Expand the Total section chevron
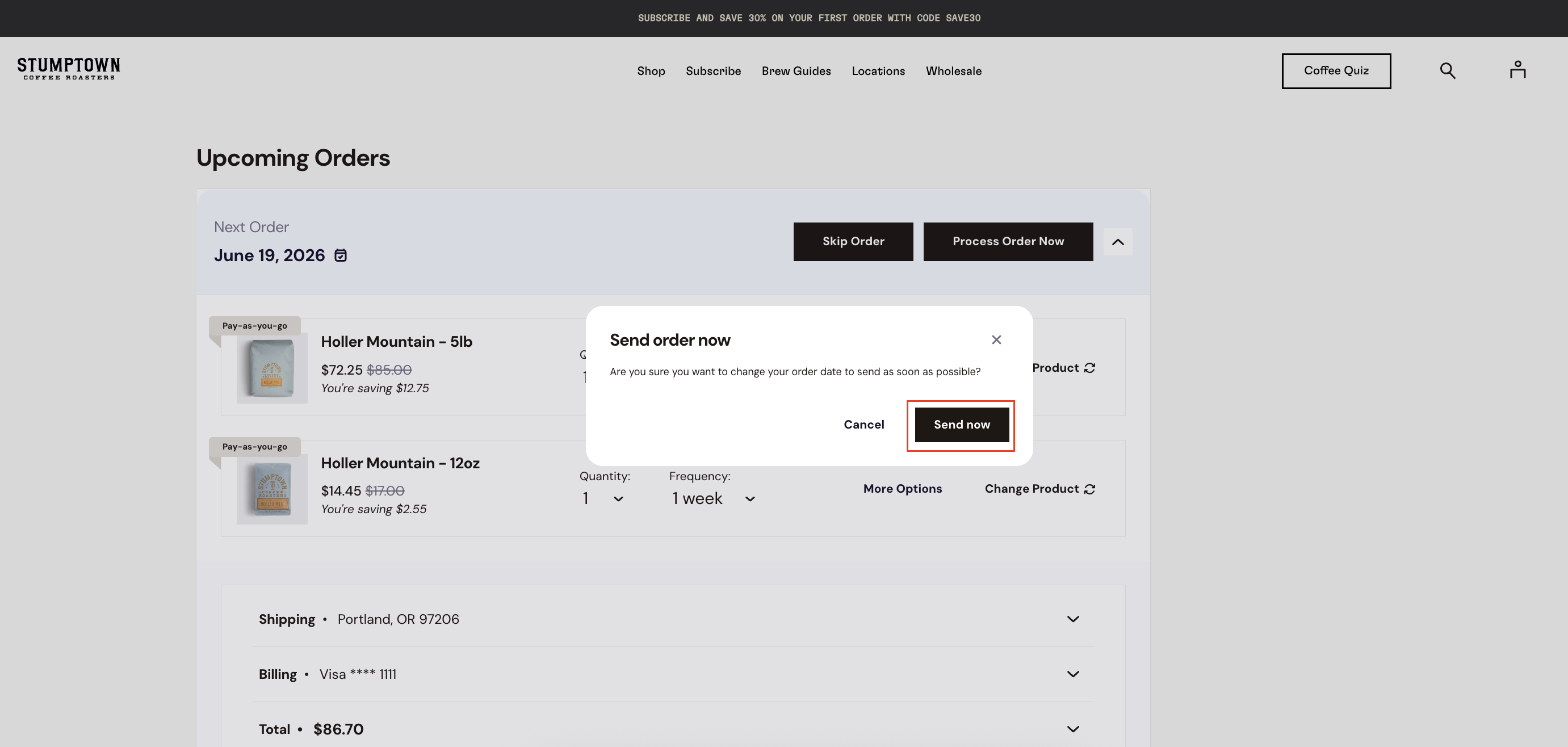The image size is (1568, 747). pyautogui.click(x=1073, y=729)
